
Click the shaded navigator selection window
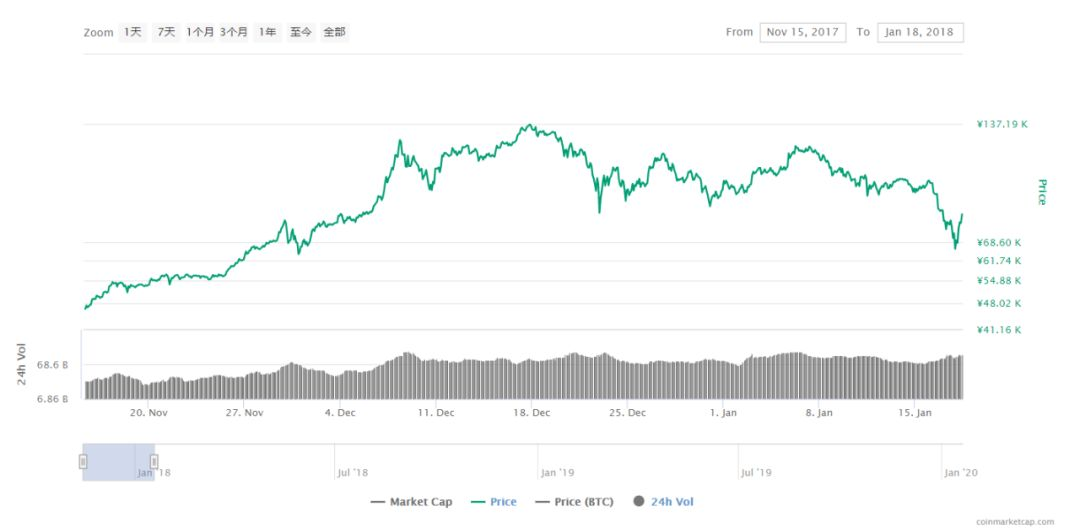click(118, 462)
